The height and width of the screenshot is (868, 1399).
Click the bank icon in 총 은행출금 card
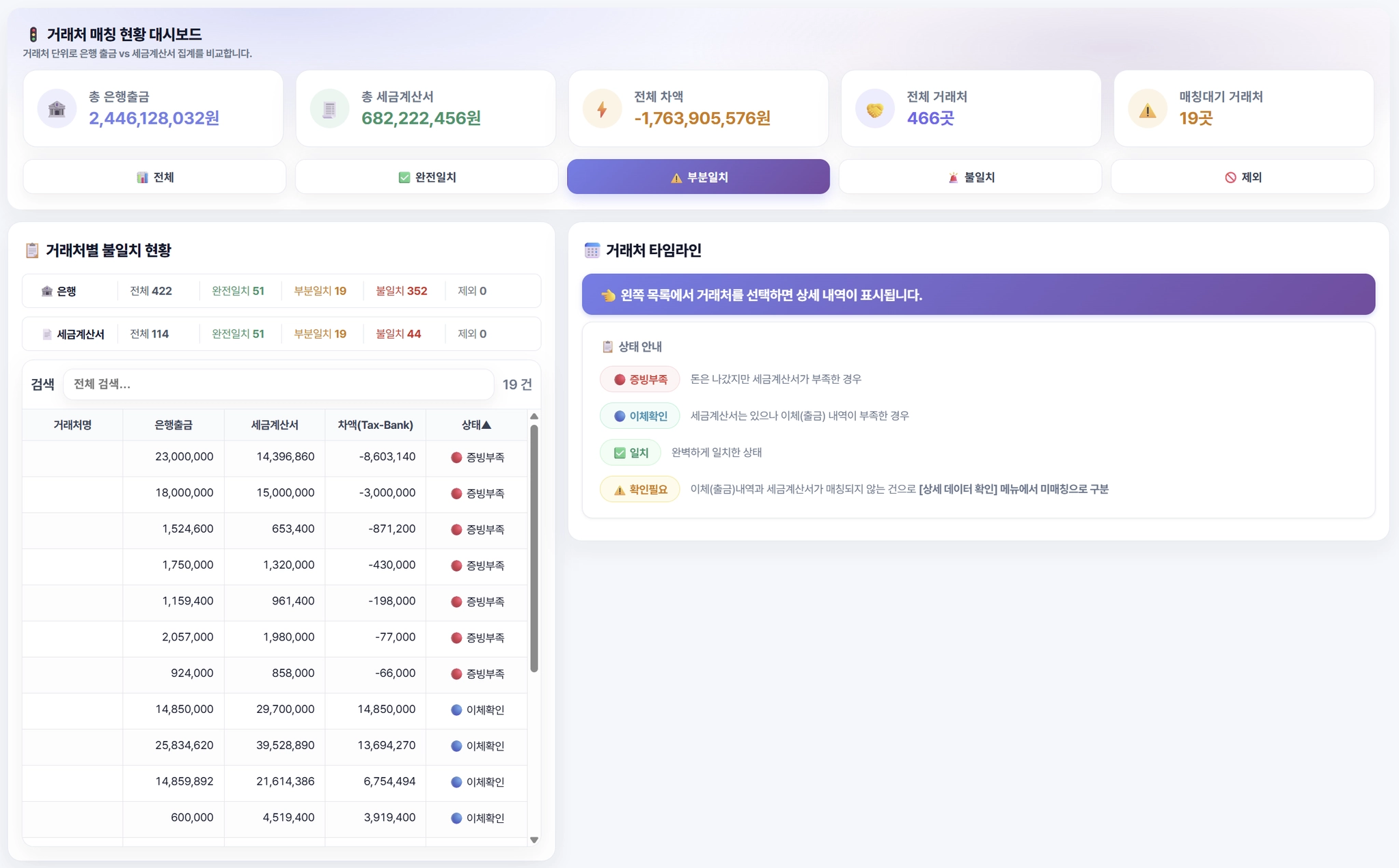point(57,109)
